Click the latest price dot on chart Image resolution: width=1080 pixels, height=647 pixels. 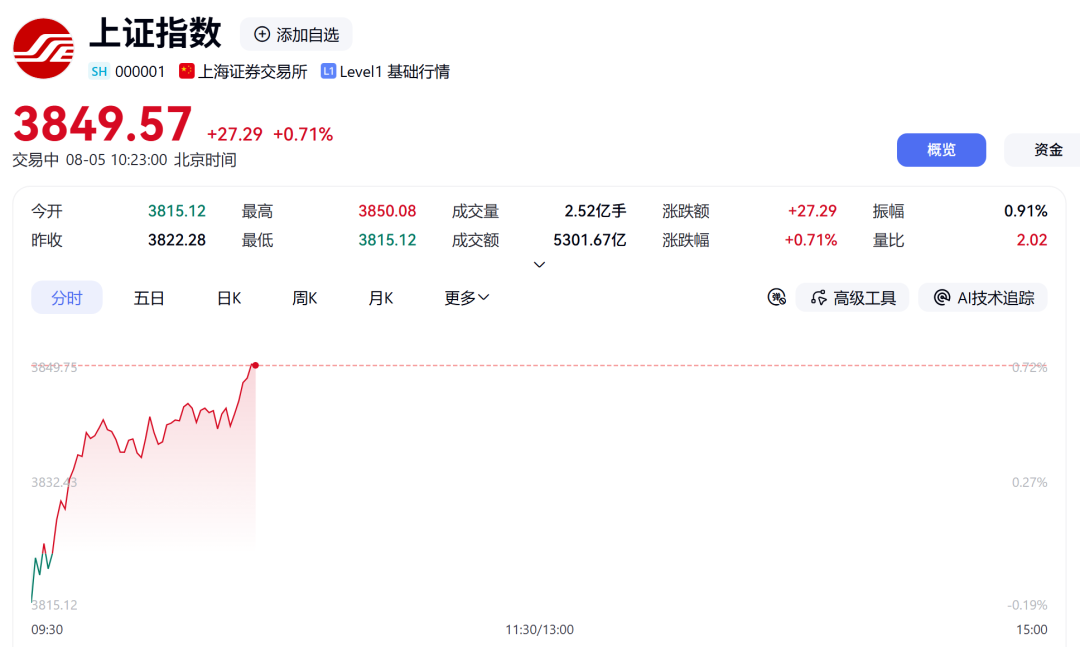click(x=255, y=365)
